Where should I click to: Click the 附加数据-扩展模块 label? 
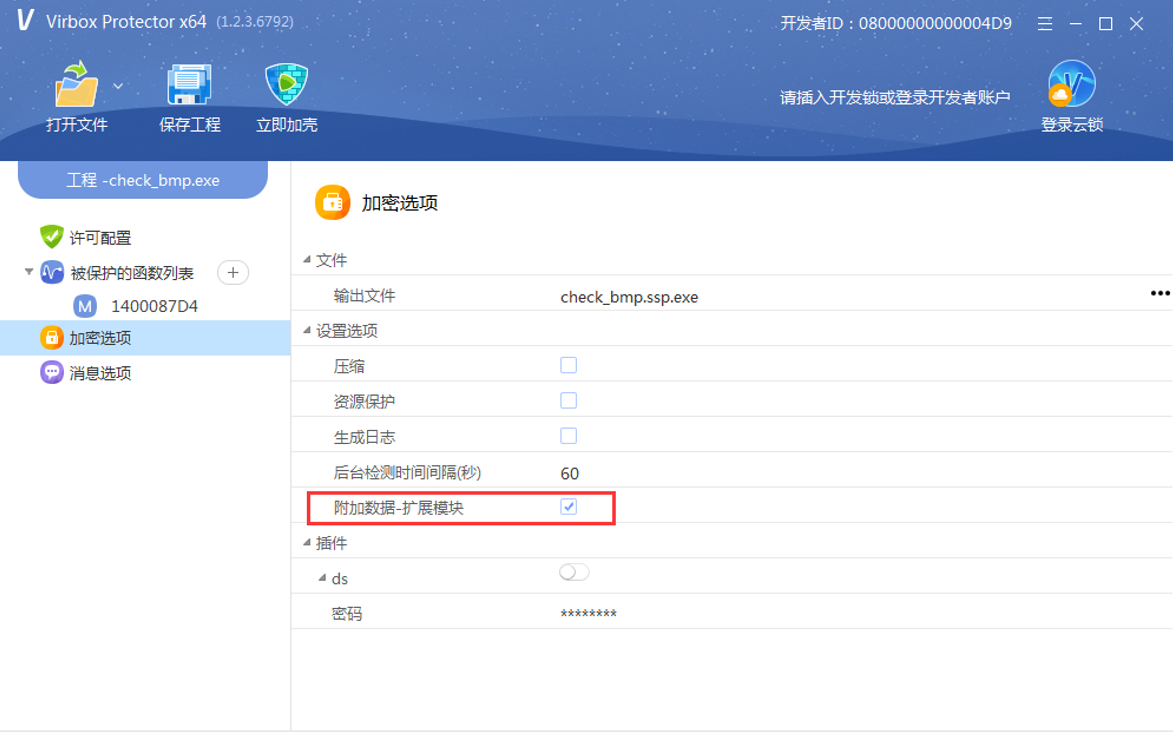(399, 508)
